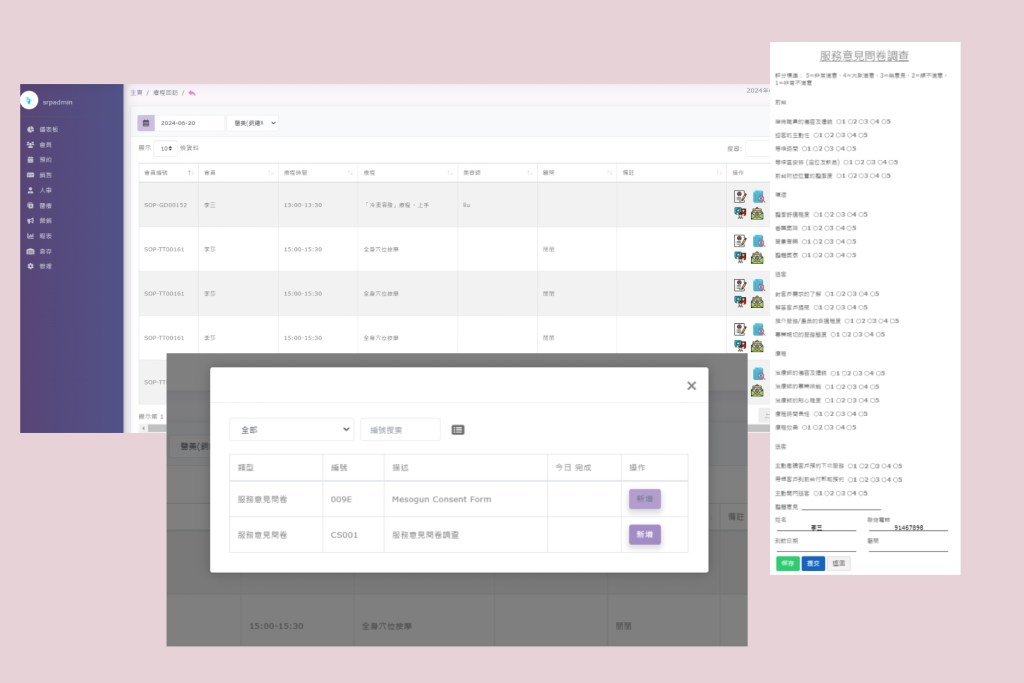Click the green envelope icon in second row
The image size is (1024, 683).
tap(758, 257)
